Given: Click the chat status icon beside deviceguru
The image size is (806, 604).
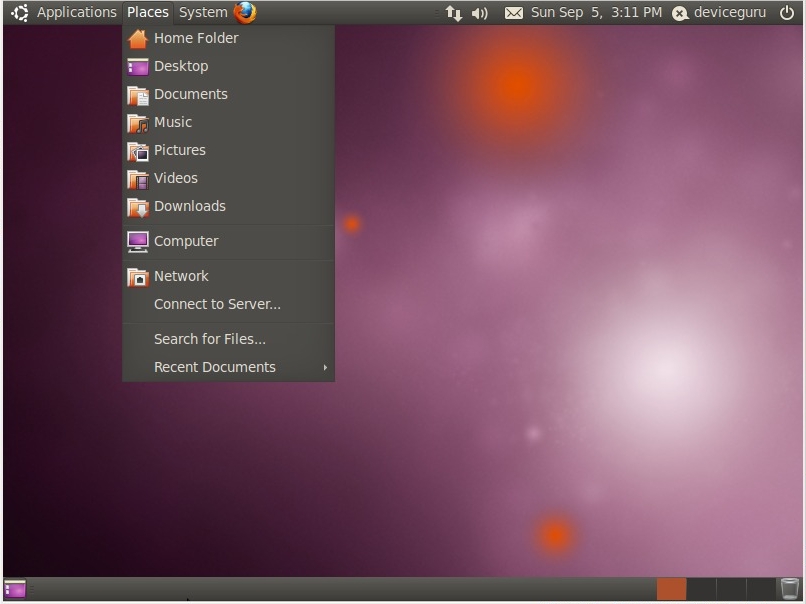Looking at the screenshot, I should [x=680, y=13].
